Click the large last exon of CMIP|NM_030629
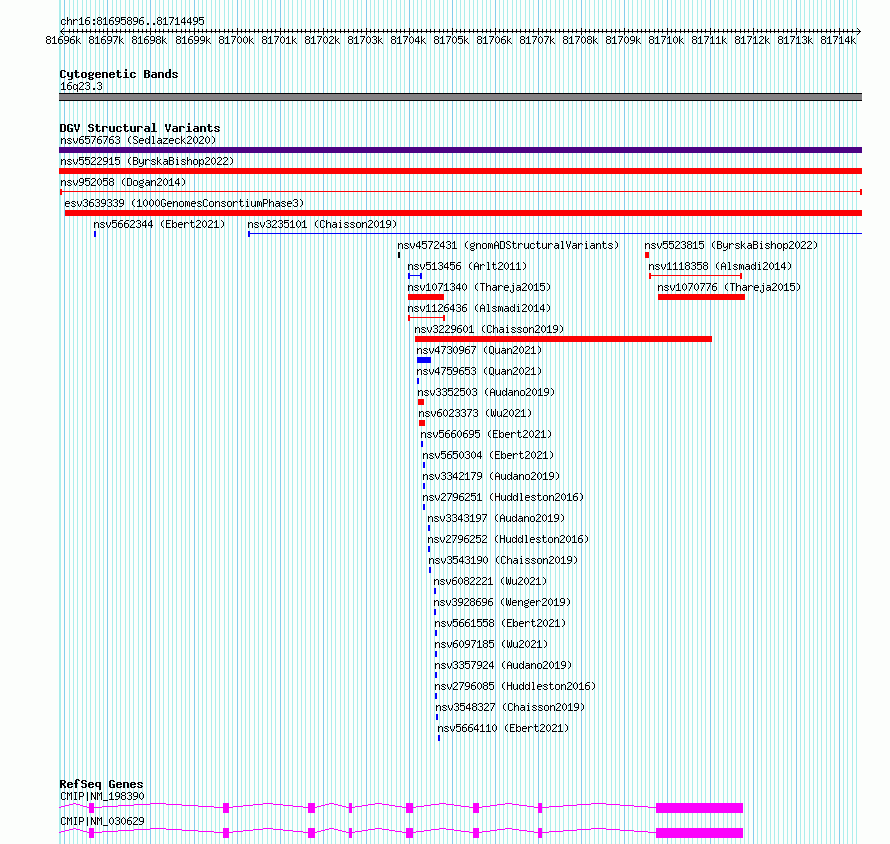 [699, 833]
